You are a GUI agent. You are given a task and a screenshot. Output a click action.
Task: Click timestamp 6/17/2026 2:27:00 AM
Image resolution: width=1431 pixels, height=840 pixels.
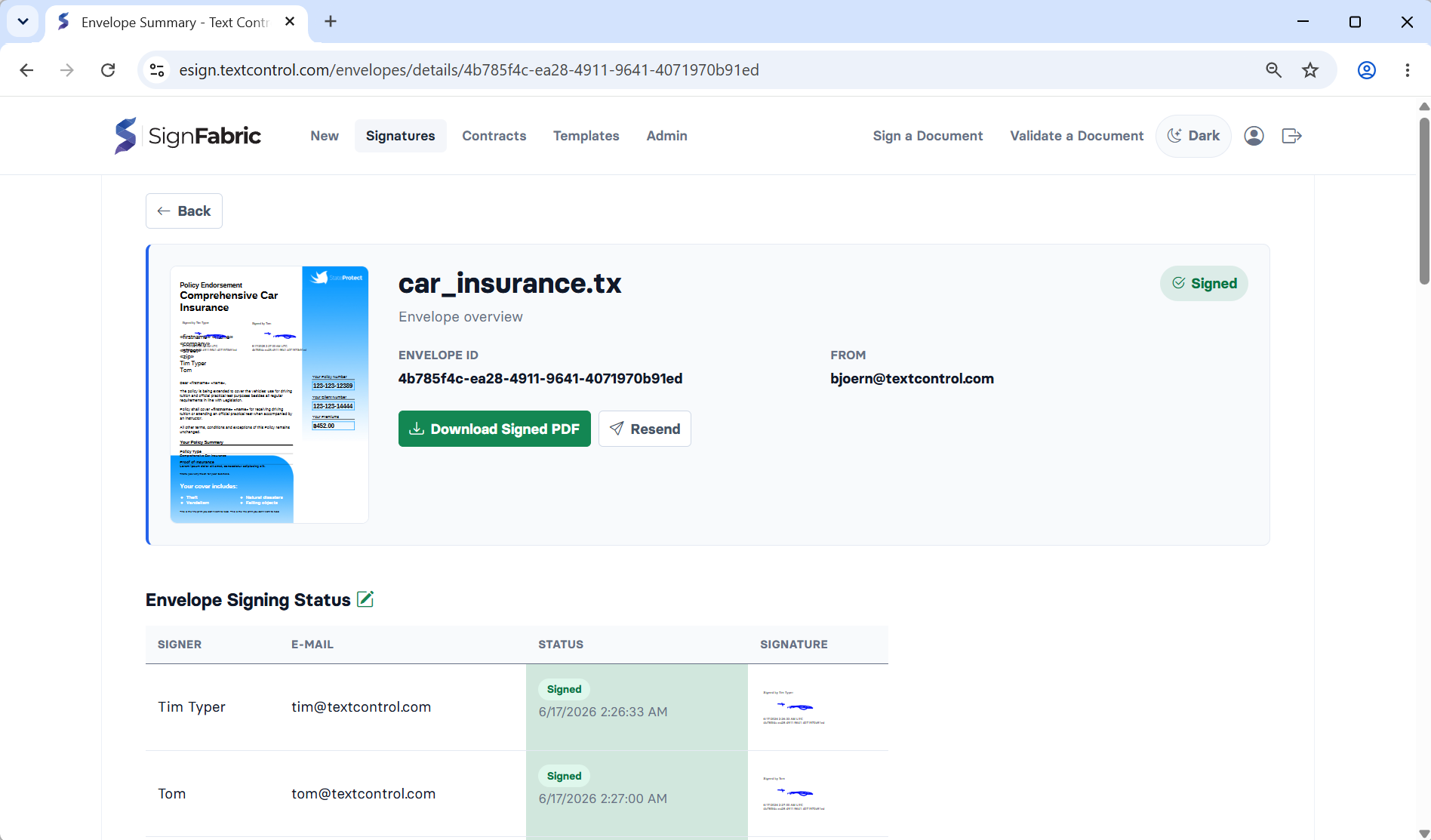coord(603,798)
